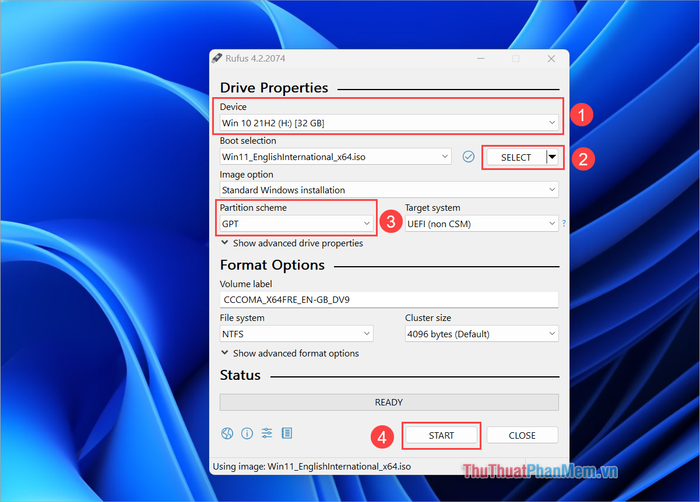Image resolution: width=700 pixels, height=502 pixels.
Task: Click the Volume label input field
Action: [x=389, y=300]
